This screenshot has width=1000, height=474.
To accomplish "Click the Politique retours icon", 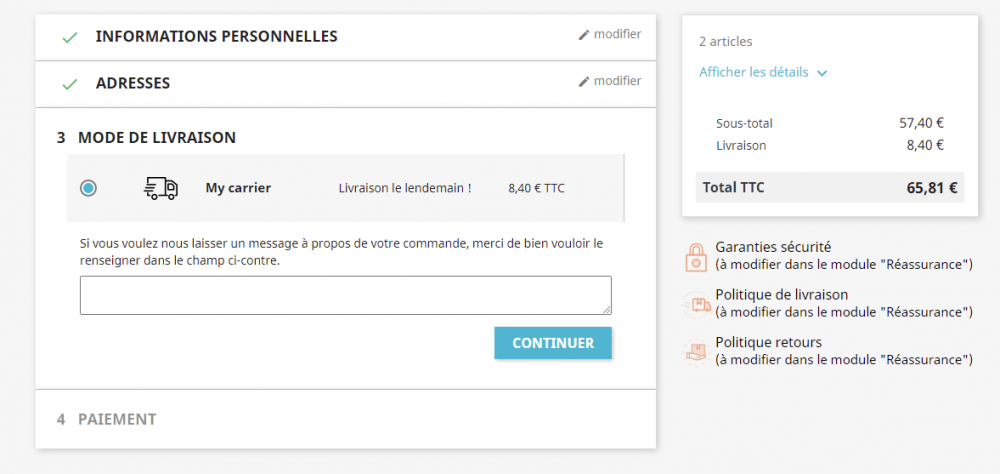I will (696, 350).
